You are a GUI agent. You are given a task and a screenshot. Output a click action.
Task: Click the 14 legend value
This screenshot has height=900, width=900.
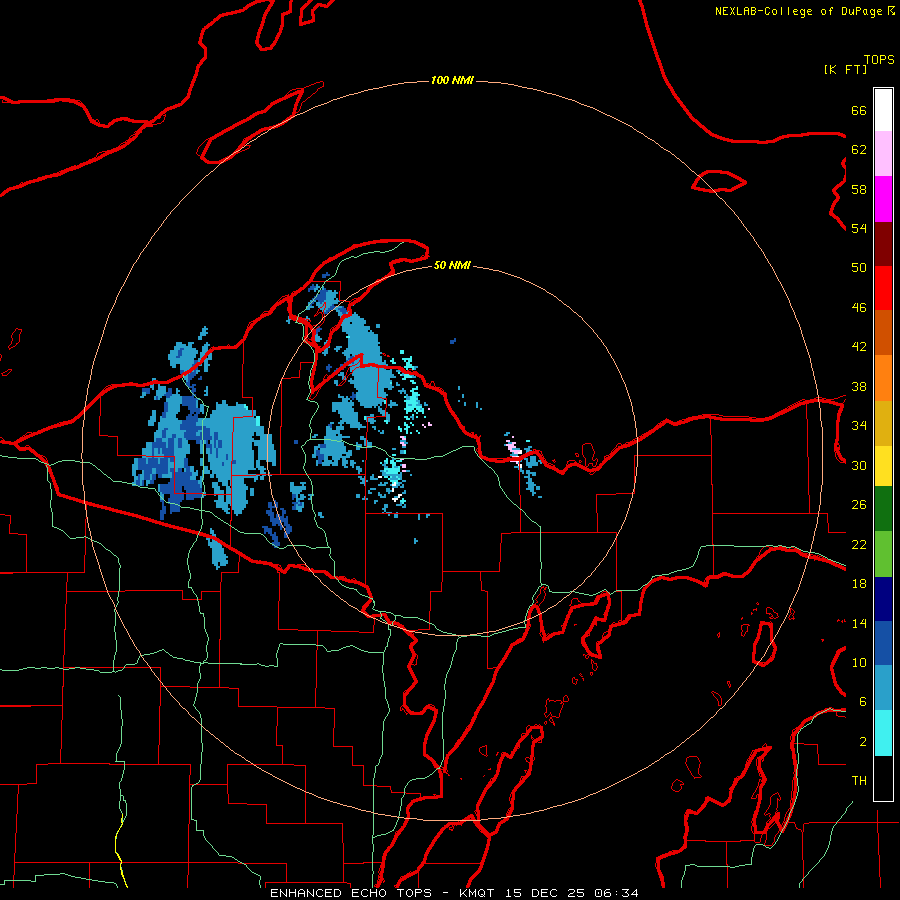point(859,623)
